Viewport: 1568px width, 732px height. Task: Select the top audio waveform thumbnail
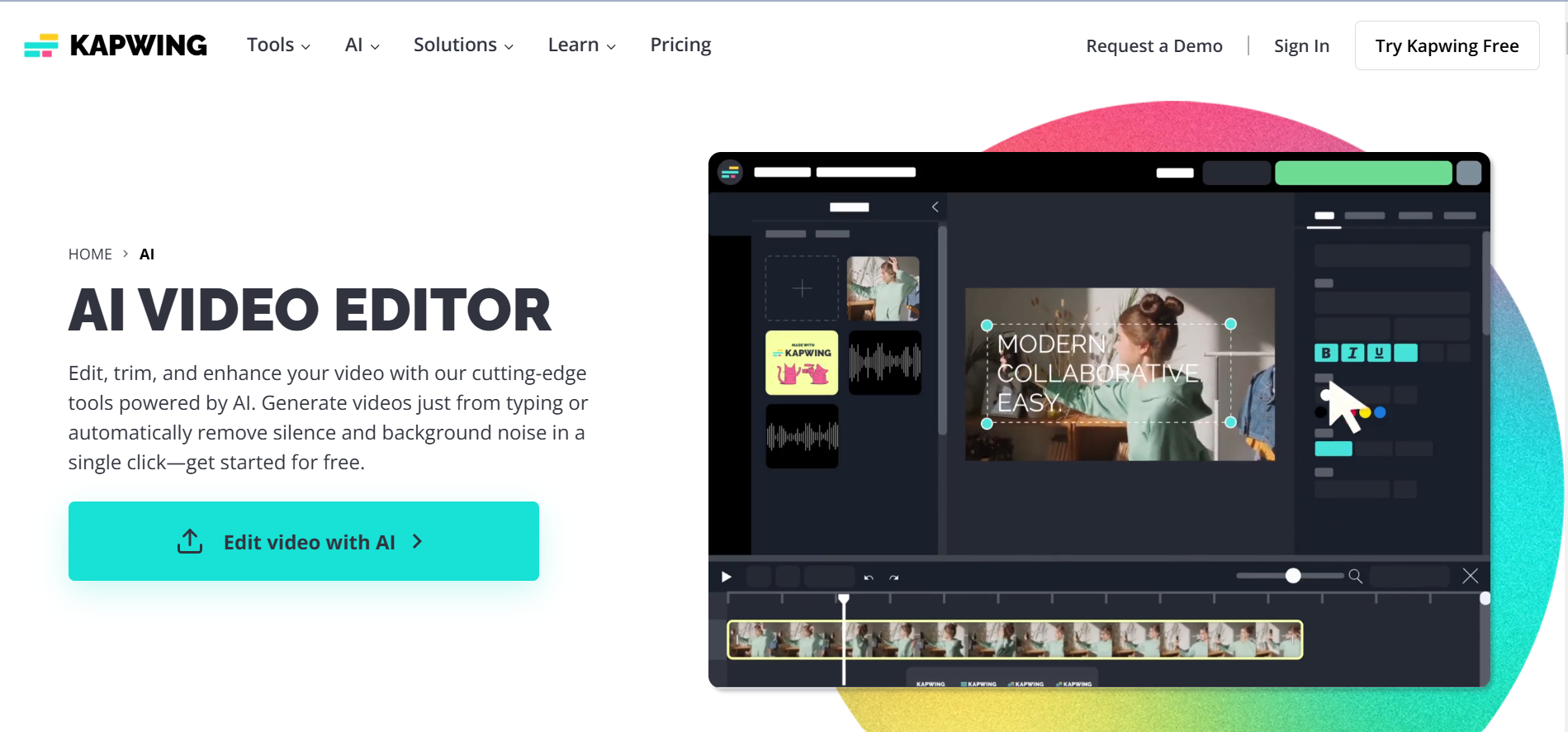[884, 363]
